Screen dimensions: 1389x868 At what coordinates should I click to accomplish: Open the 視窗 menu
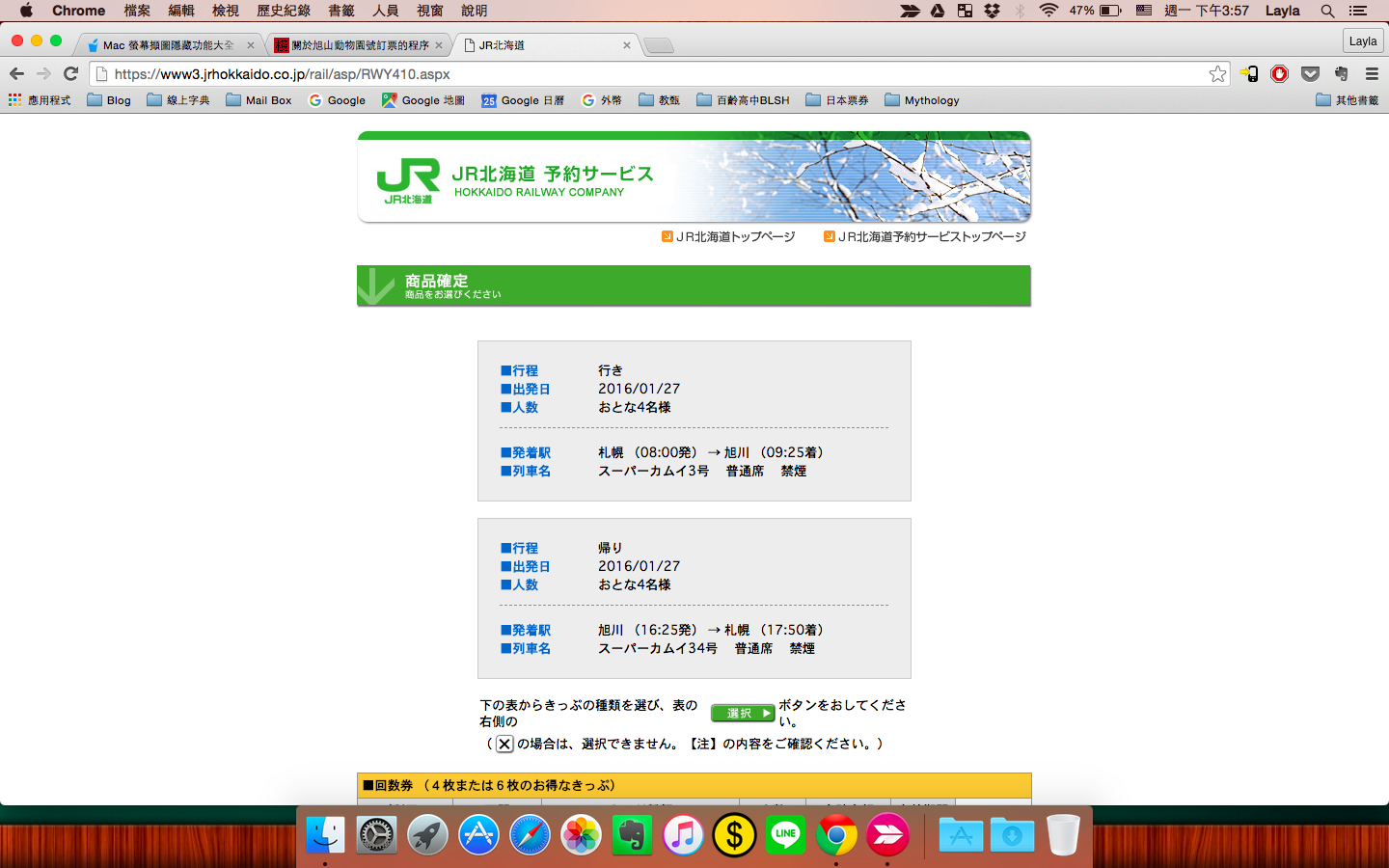[x=430, y=11]
